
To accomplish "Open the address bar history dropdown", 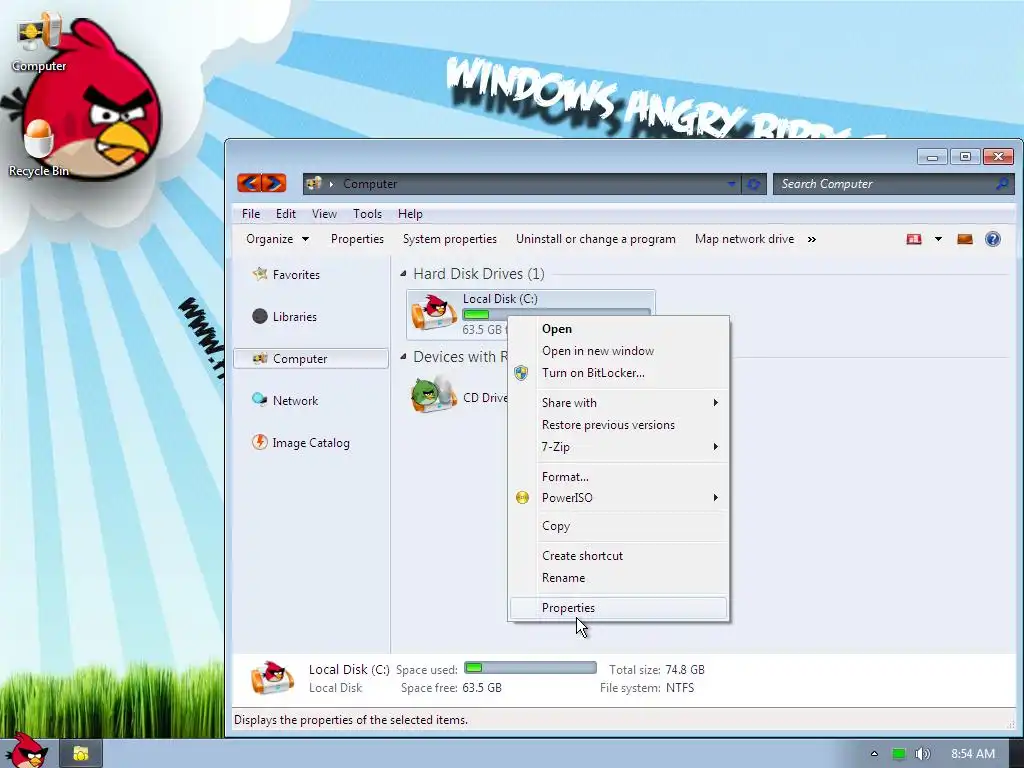I will [731, 184].
